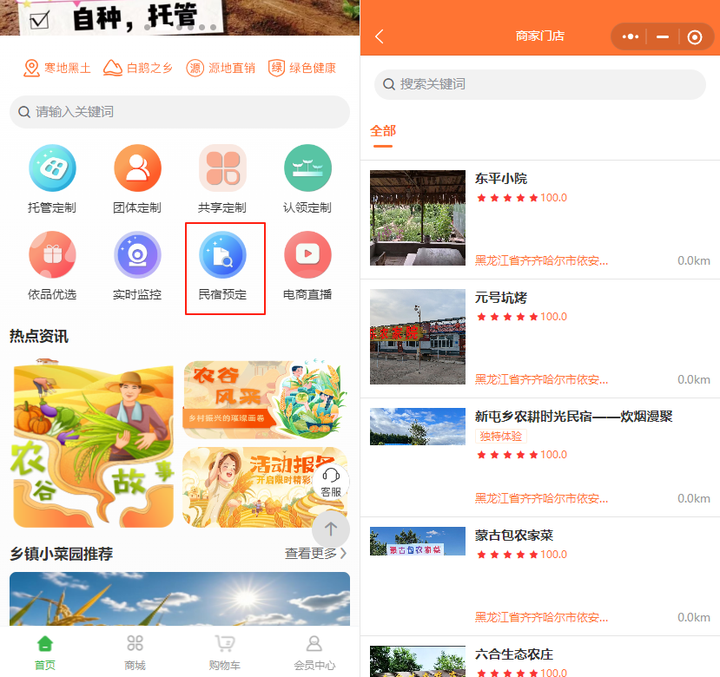Open the 六合生态农庄 store photo
Image resolution: width=720 pixels, height=677 pixels.
(417, 661)
